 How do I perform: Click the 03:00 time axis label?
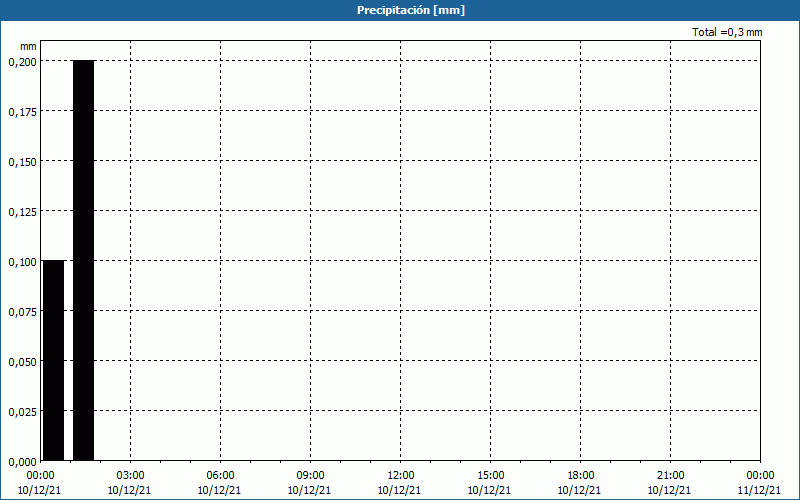coord(130,475)
